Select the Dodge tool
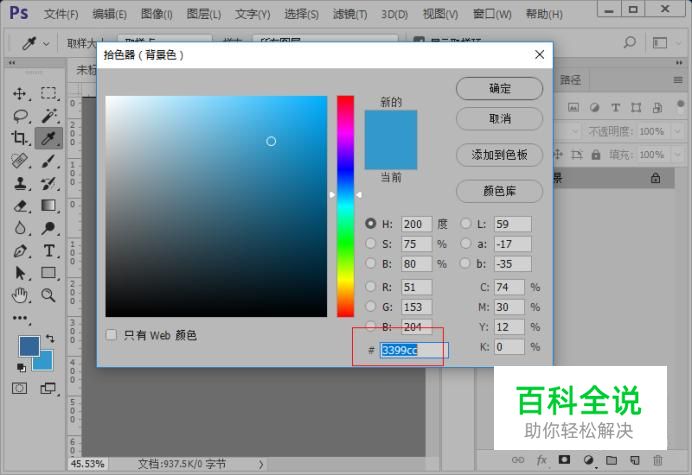692x475 pixels. (x=49, y=228)
